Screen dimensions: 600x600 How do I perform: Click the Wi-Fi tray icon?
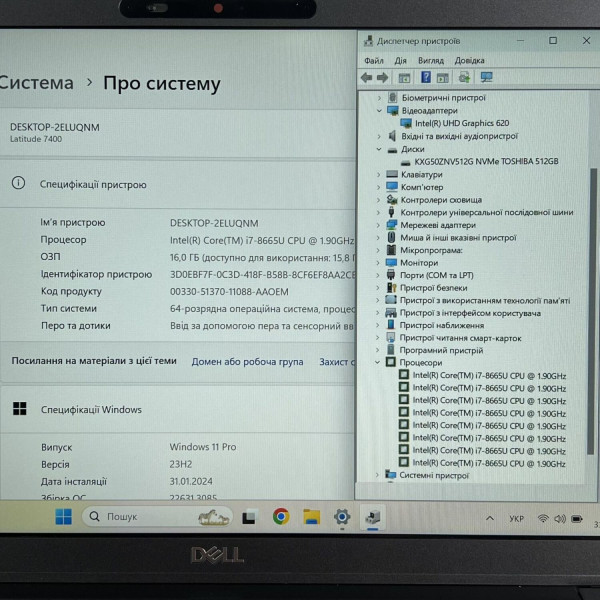pos(543,518)
